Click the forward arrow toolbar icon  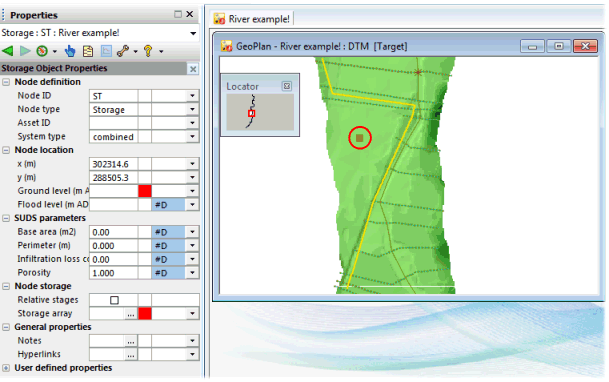click(x=25, y=51)
